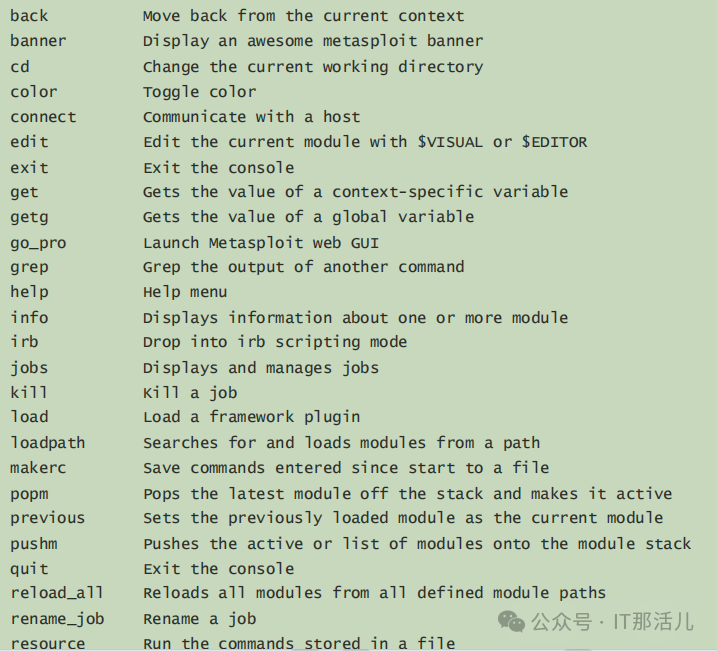The image size is (717, 651).
Task: Click the 'irb' command name
Action: coord(24,342)
